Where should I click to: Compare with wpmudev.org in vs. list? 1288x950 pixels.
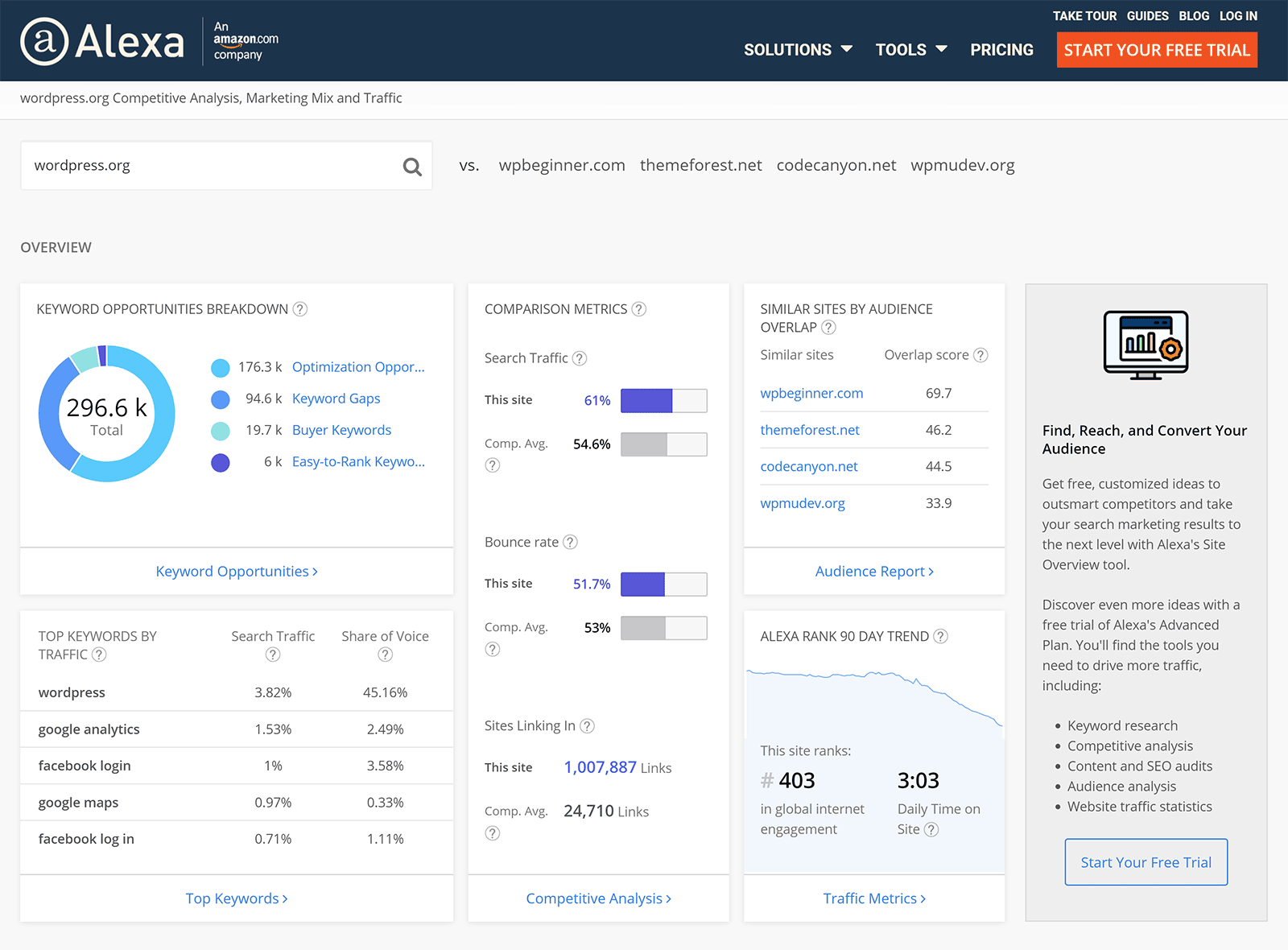[963, 165]
